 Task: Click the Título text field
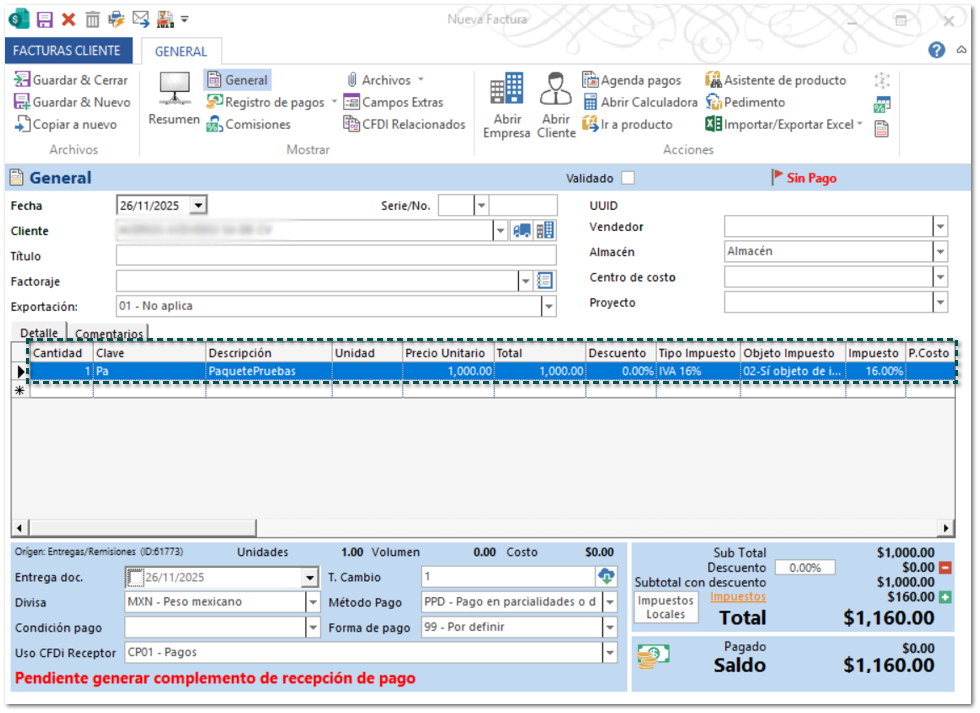pos(336,256)
